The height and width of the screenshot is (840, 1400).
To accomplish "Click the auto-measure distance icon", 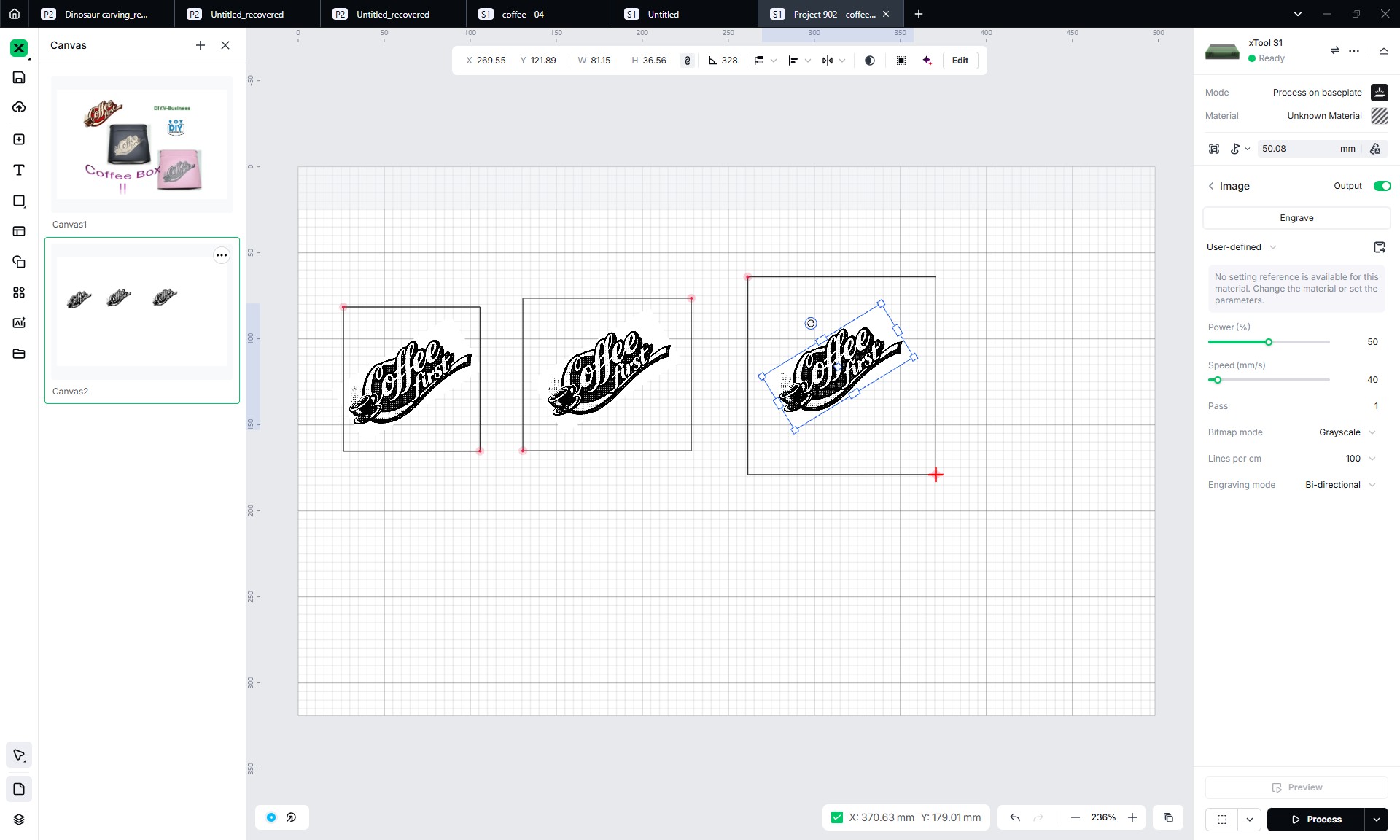I will point(1375,149).
